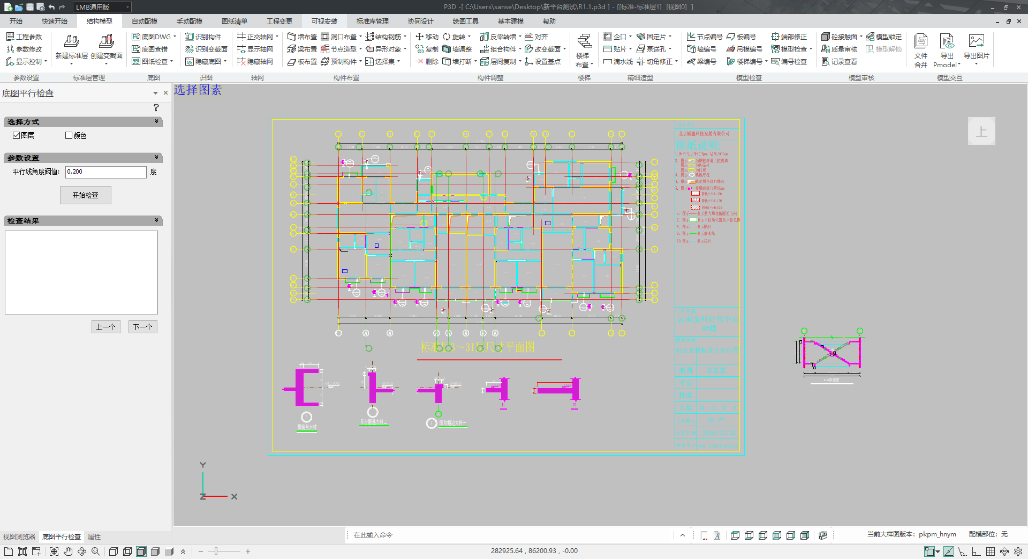Click the 导出图片 icon
Viewport: 1028px width, 559px height.
[974, 42]
